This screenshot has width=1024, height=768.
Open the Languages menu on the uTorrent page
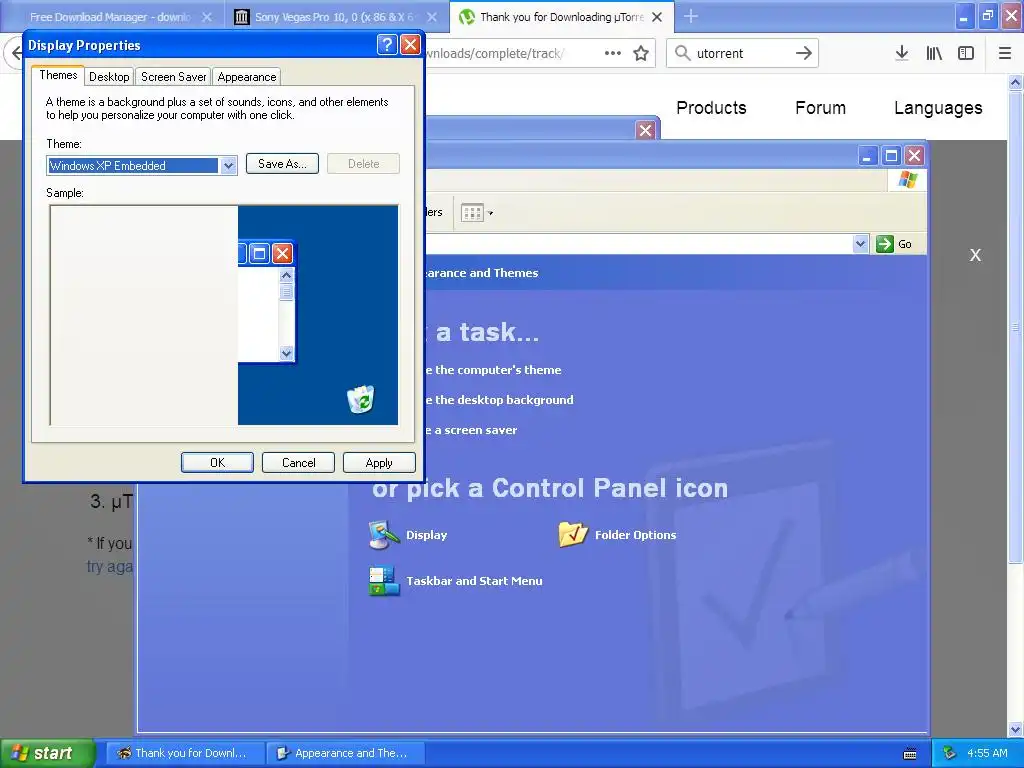pos(938,108)
